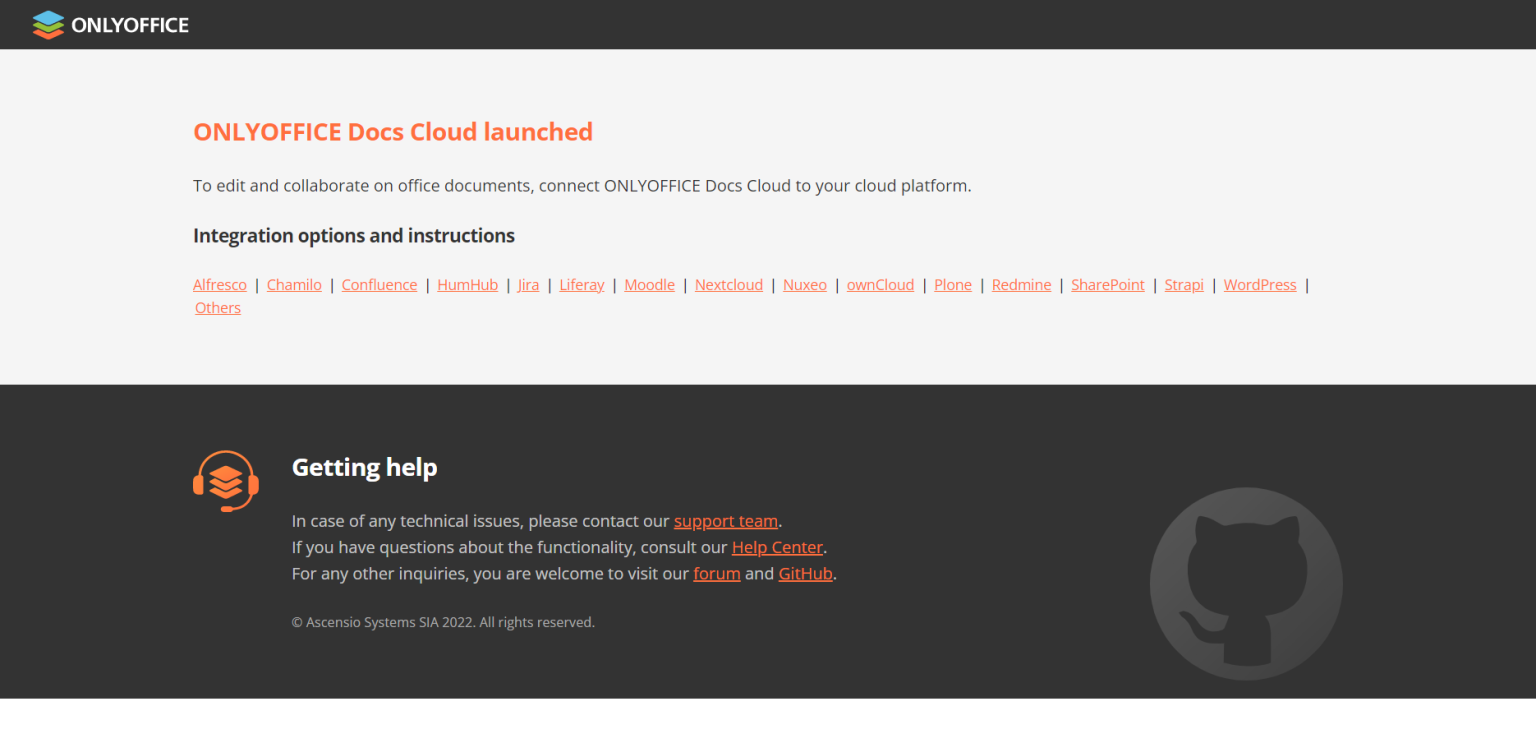Open the Chamilo integration link
Screen dimensions: 1536x743
[x=294, y=285]
